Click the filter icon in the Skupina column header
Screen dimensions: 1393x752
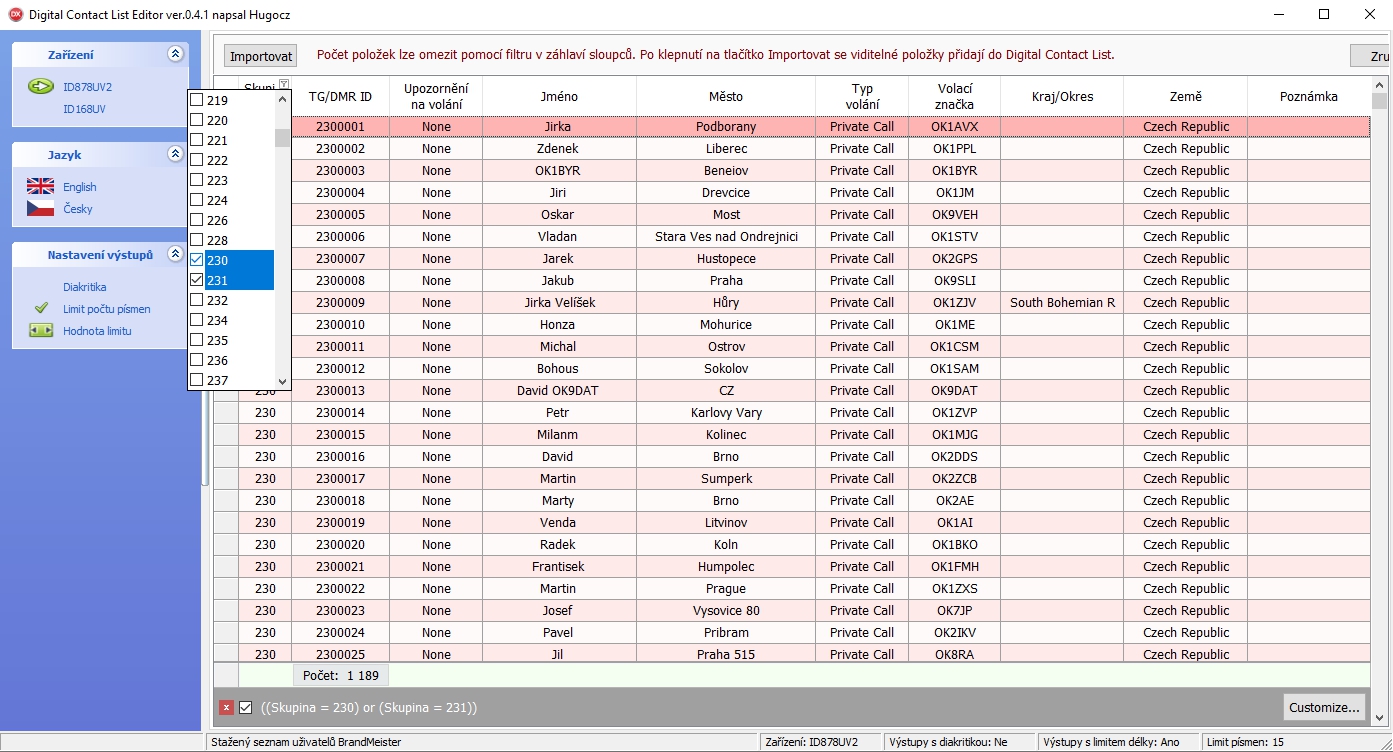click(284, 85)
